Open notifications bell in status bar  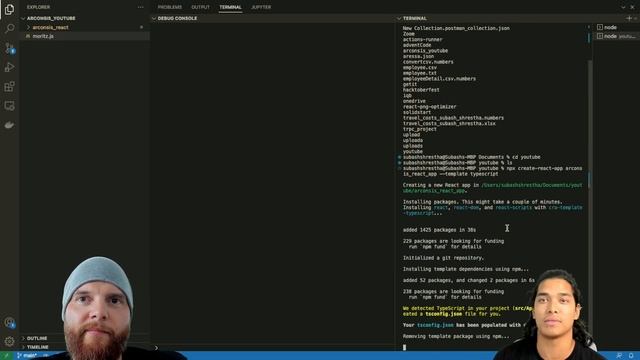(x=631, y=356)
